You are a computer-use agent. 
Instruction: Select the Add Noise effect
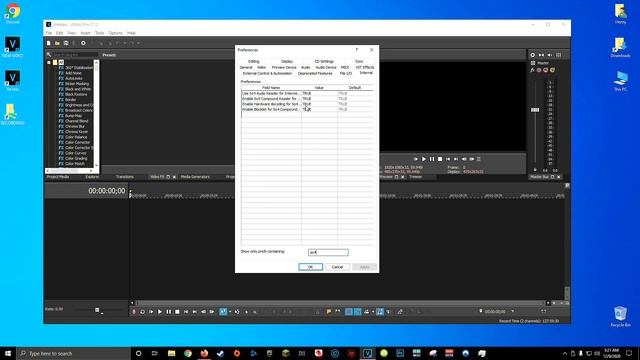click(x=73, y=73)
